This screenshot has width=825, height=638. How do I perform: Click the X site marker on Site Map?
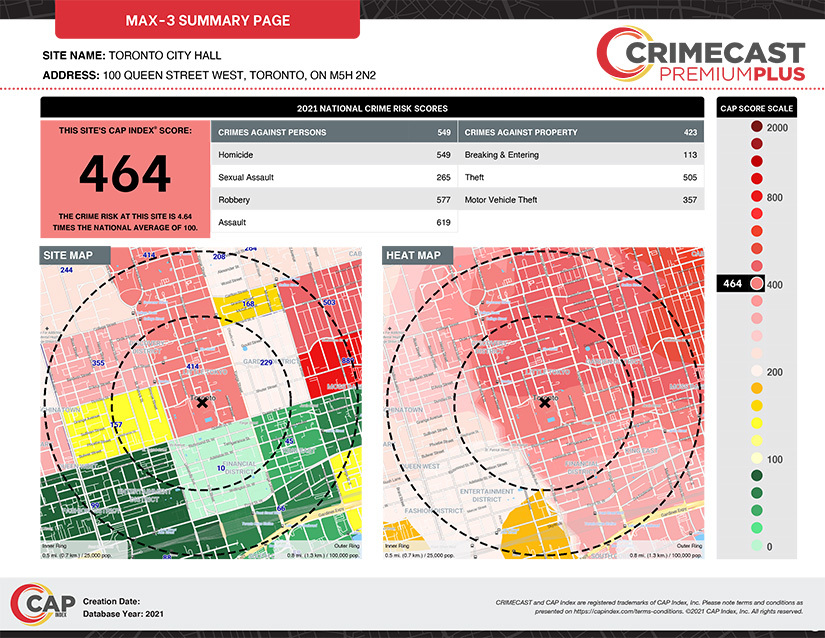[x=203, y=402]
